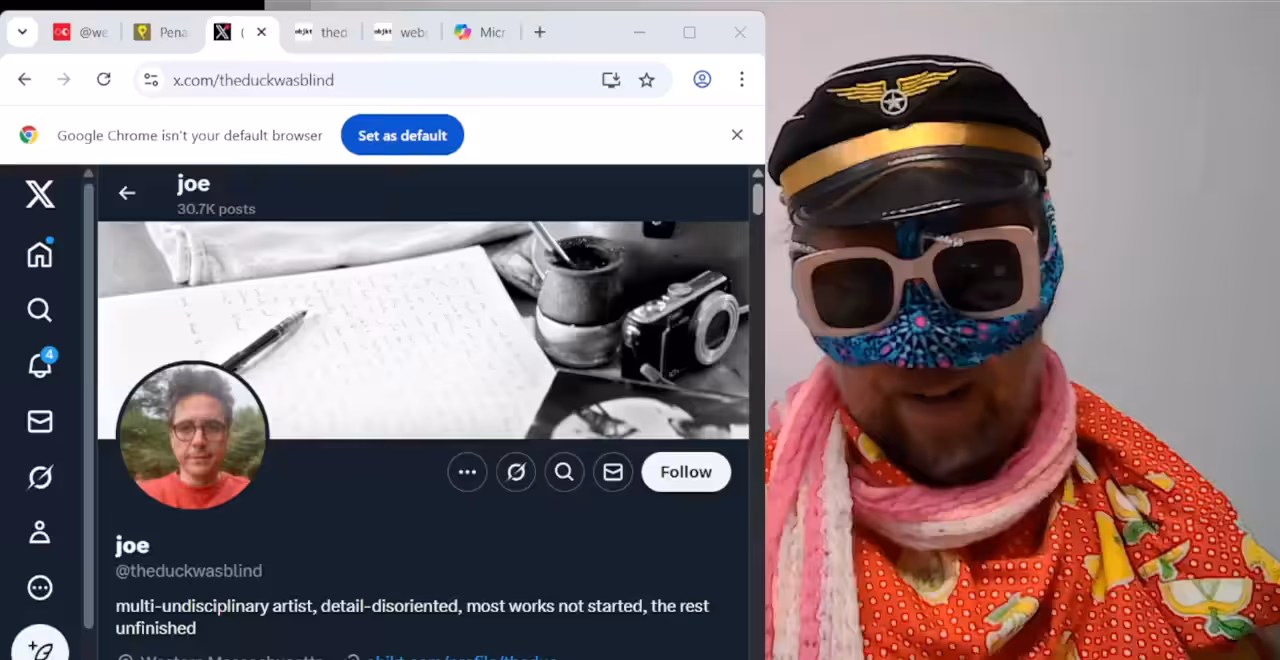Click the Grok icon beside the Follow button
Viewport: 1280px width, 660px height.
tap(516, 472)
